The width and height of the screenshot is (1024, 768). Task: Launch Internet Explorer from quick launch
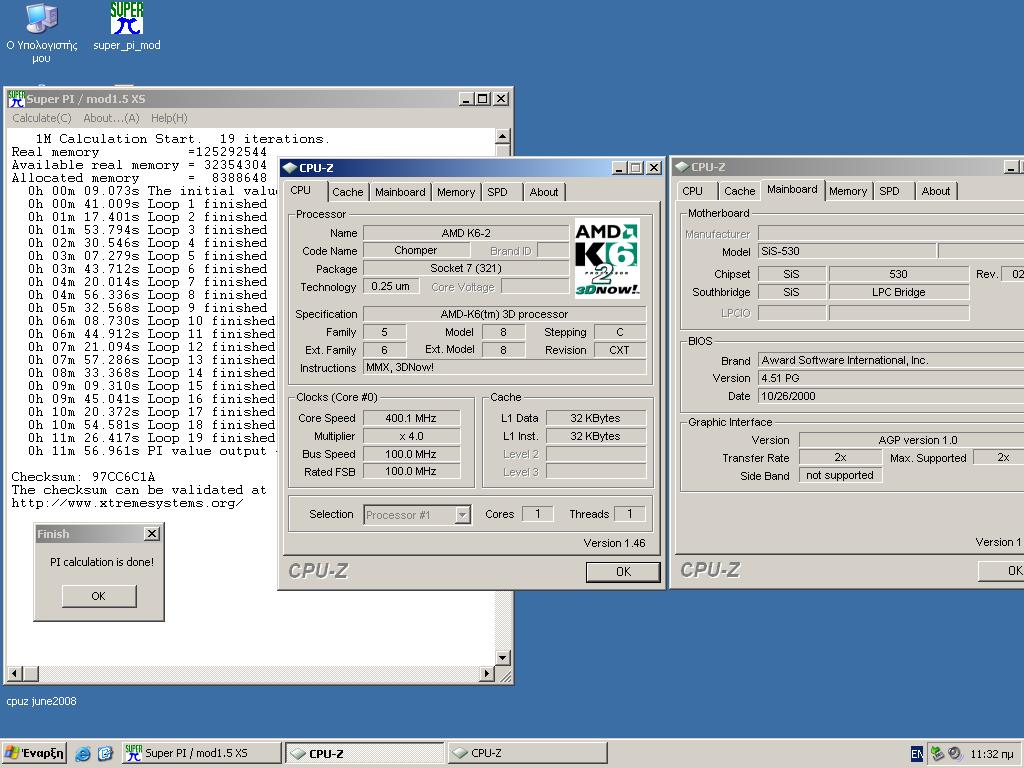[x=83, y=754]
